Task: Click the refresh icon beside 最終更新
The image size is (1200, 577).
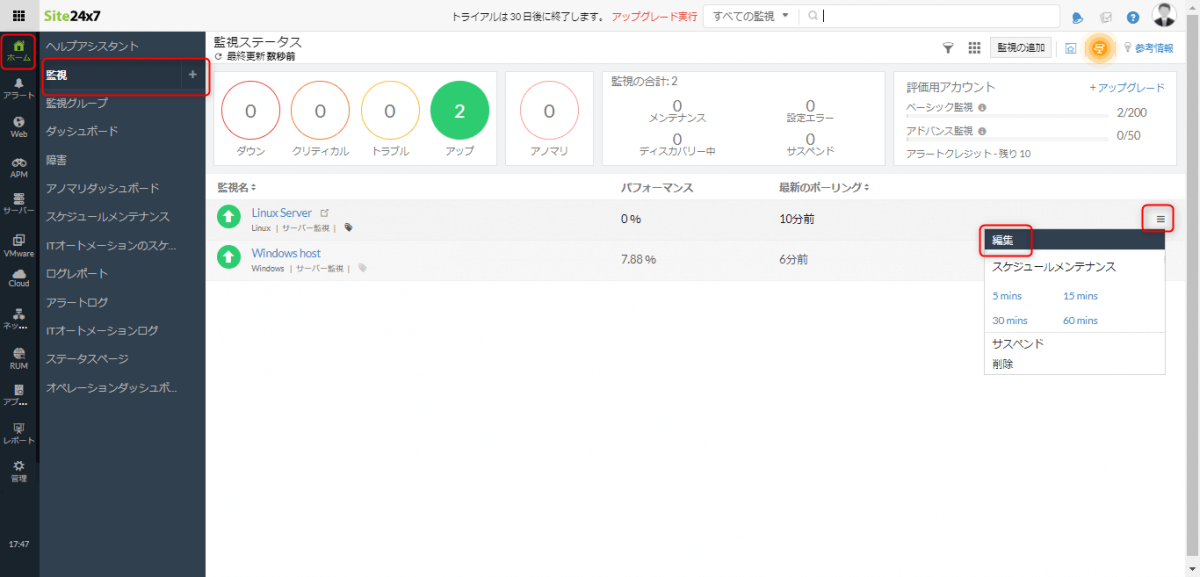Action: click(x=218, y=57)
